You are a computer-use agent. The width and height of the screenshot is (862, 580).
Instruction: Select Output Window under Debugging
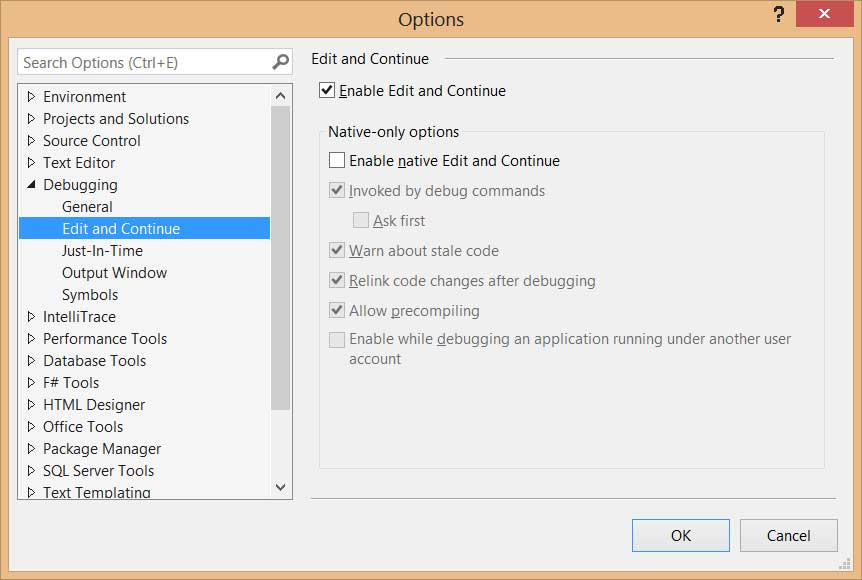[114, 273]
